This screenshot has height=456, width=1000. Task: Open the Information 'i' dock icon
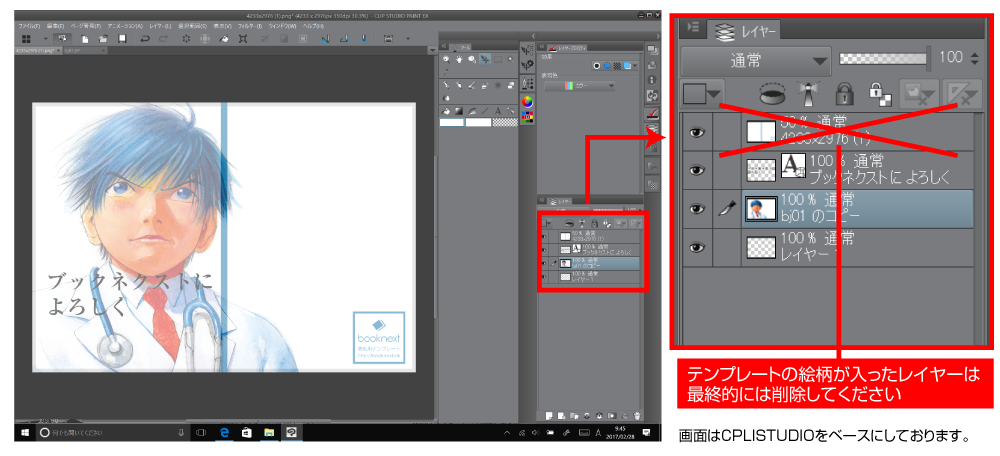tap(652, 80)
